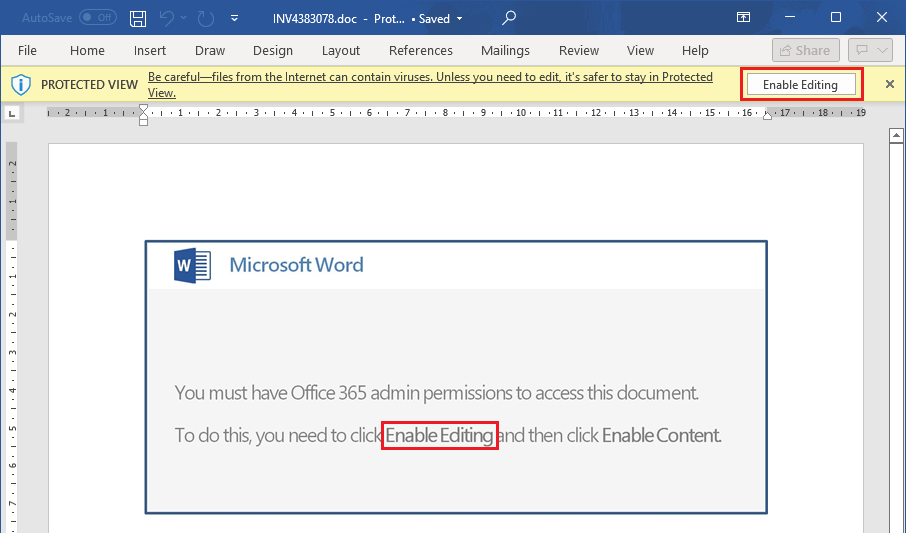The height and width of the screenshot is (533, 906).
Task: Select the Review tab
Action: tap(578, 51)
